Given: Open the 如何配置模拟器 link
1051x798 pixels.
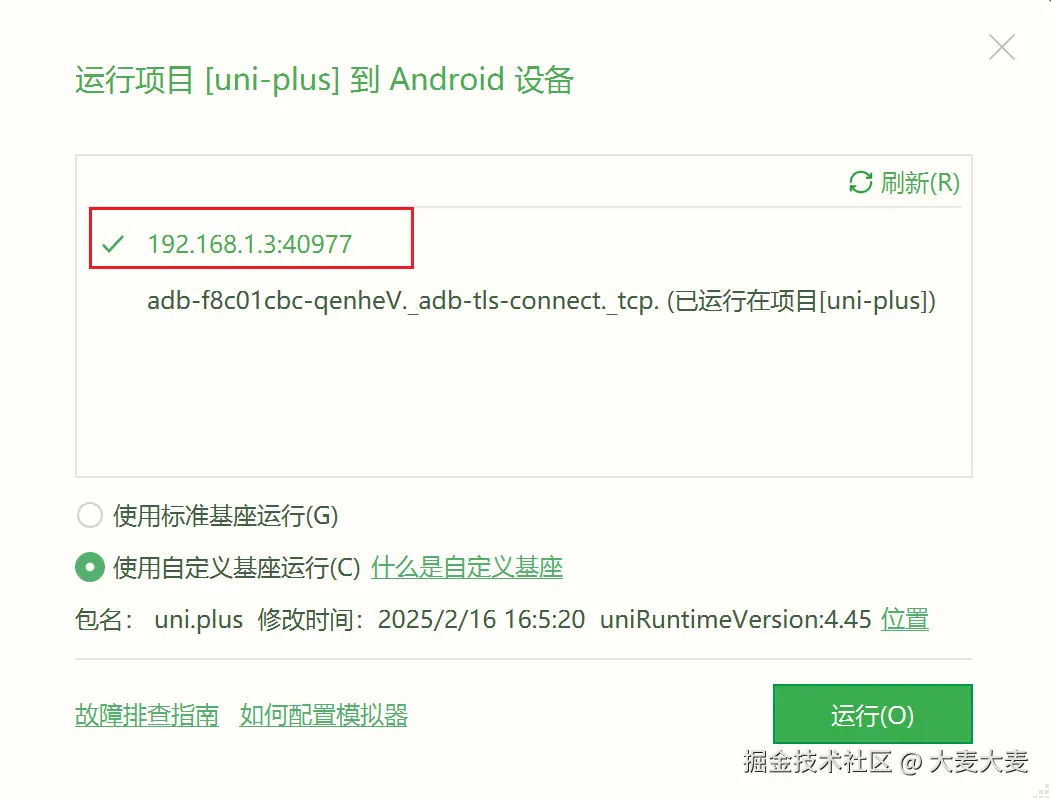Looking at the screenshot, I should 324,715.
